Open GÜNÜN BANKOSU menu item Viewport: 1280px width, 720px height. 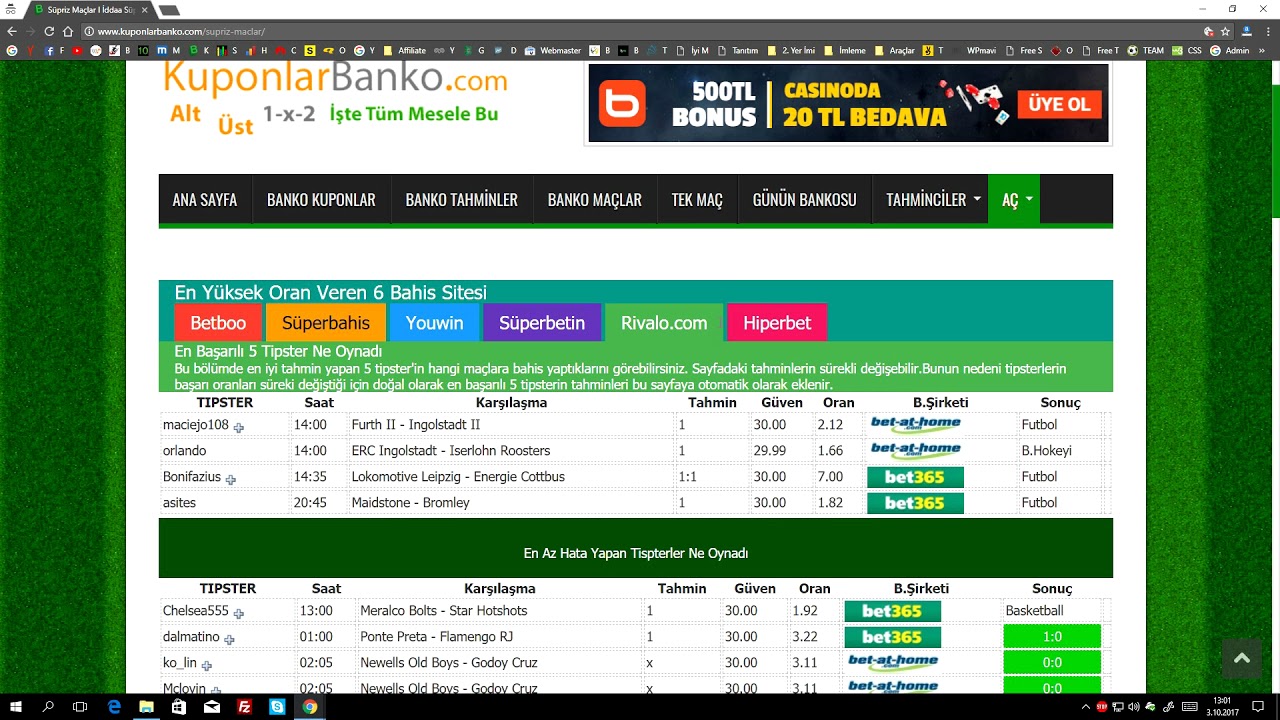tap(805, 200)
